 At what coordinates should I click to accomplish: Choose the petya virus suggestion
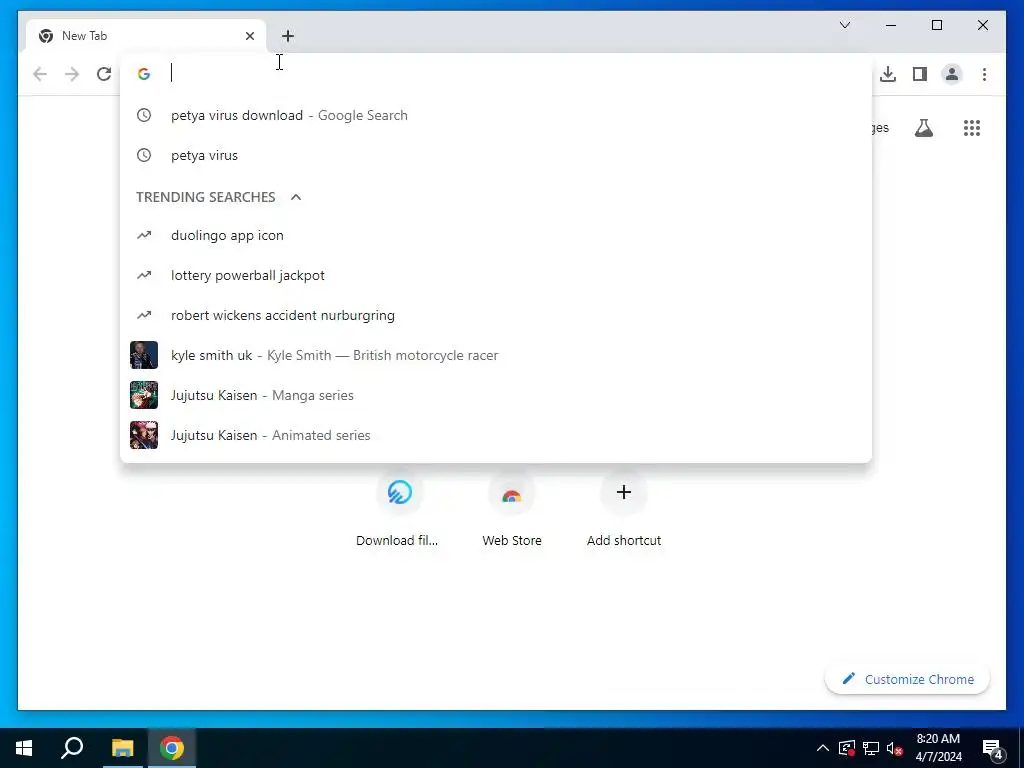[x=496, y=155]
